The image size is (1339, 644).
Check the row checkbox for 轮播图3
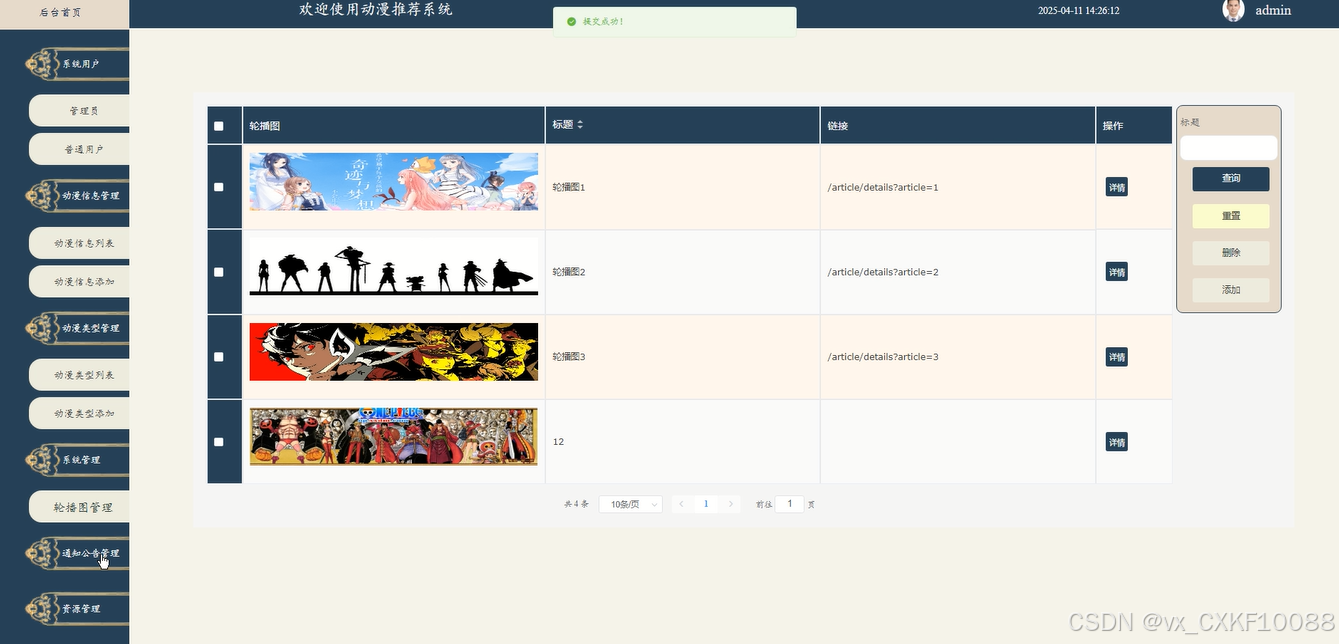click(219, 357)
